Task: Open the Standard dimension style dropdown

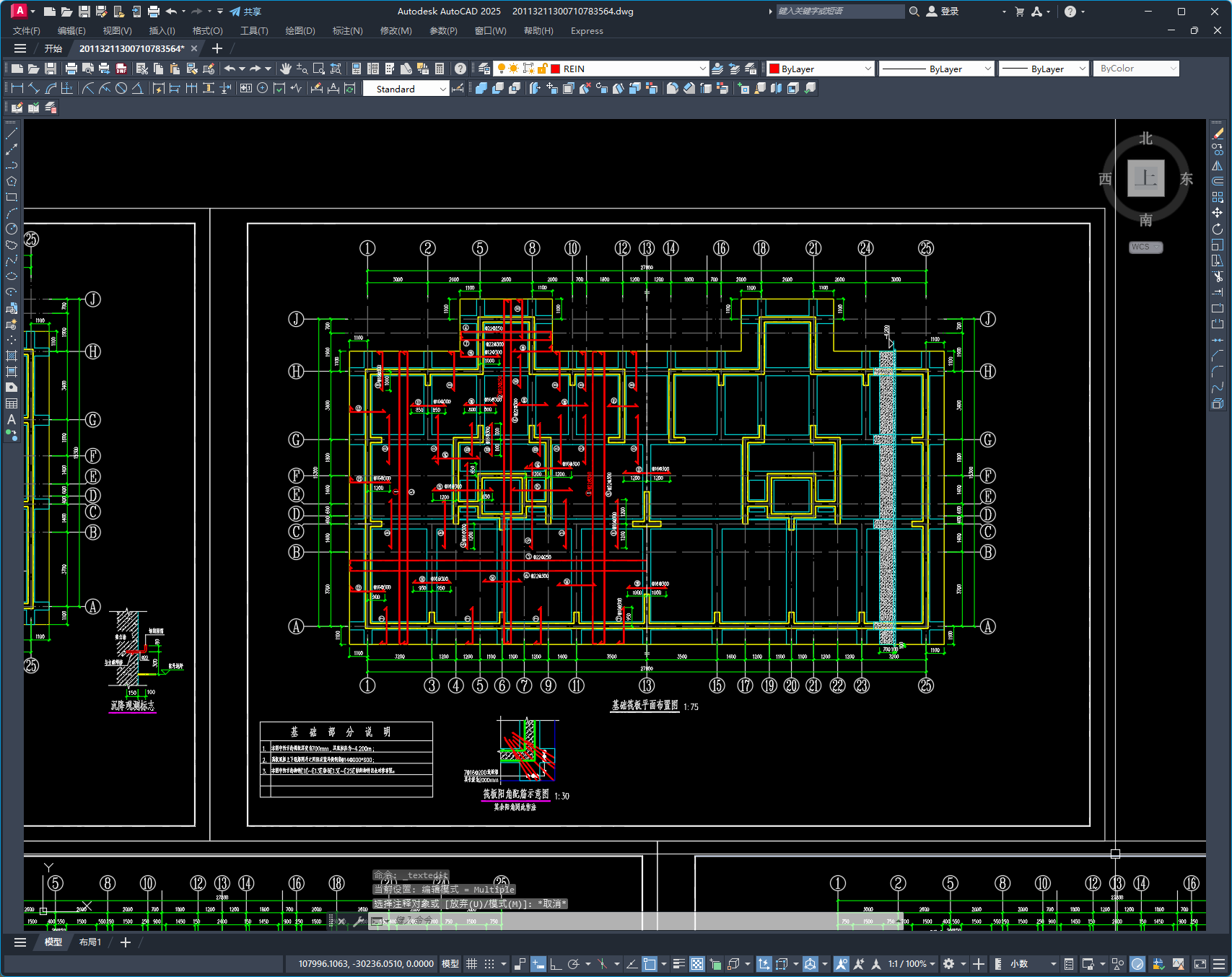Action: coord(406,89)
